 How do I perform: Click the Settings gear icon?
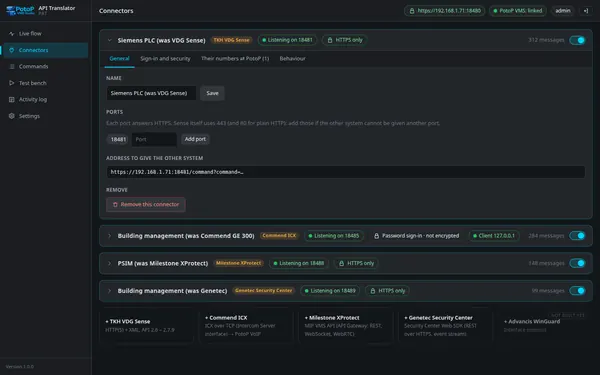click(x=11, y=116)
